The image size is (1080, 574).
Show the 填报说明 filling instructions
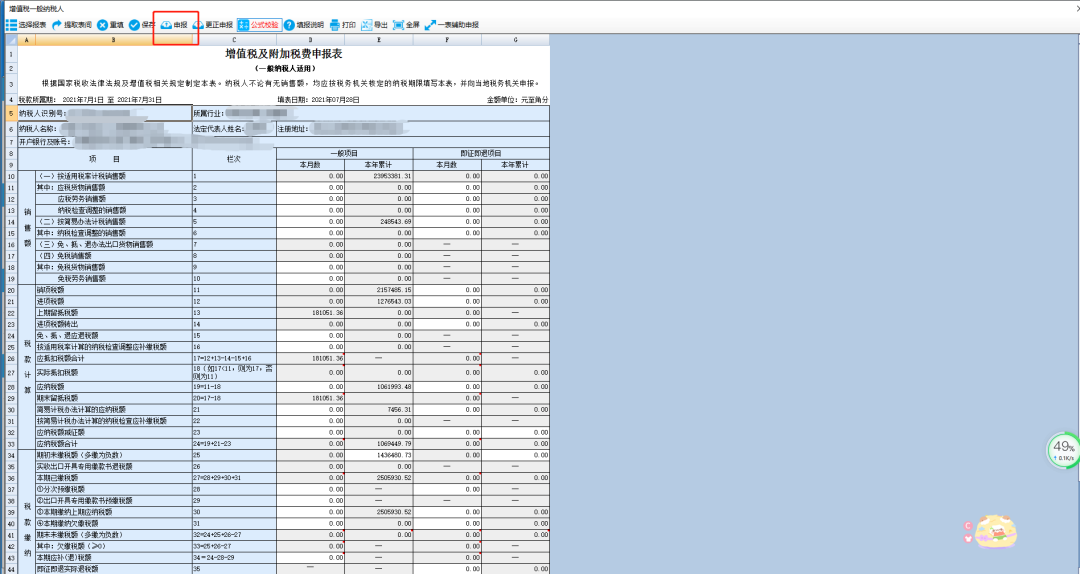pos(304,25)
